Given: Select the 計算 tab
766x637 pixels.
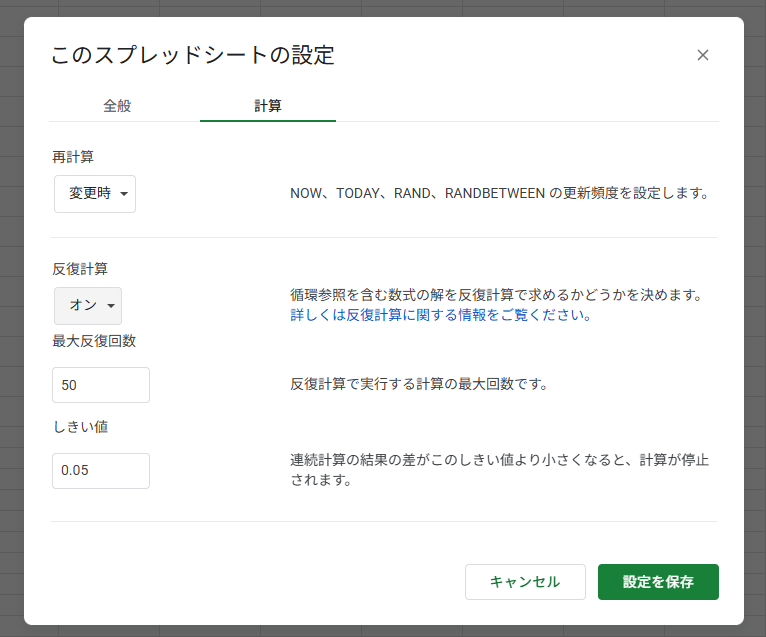Looking at the screenshot, I should tap(267, 105).
